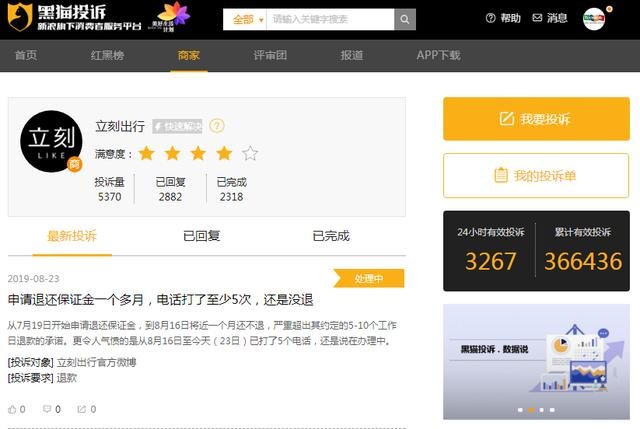Go to 首页 navigation tab
Screen dimensions: 640x429
pyautogui.click(x=26, y=55)
